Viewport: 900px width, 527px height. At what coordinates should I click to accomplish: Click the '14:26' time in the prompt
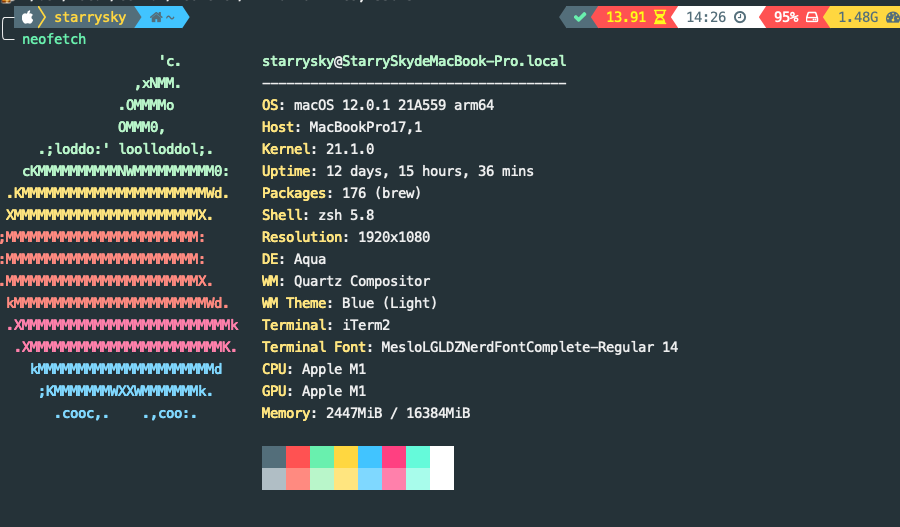point(706,17)
